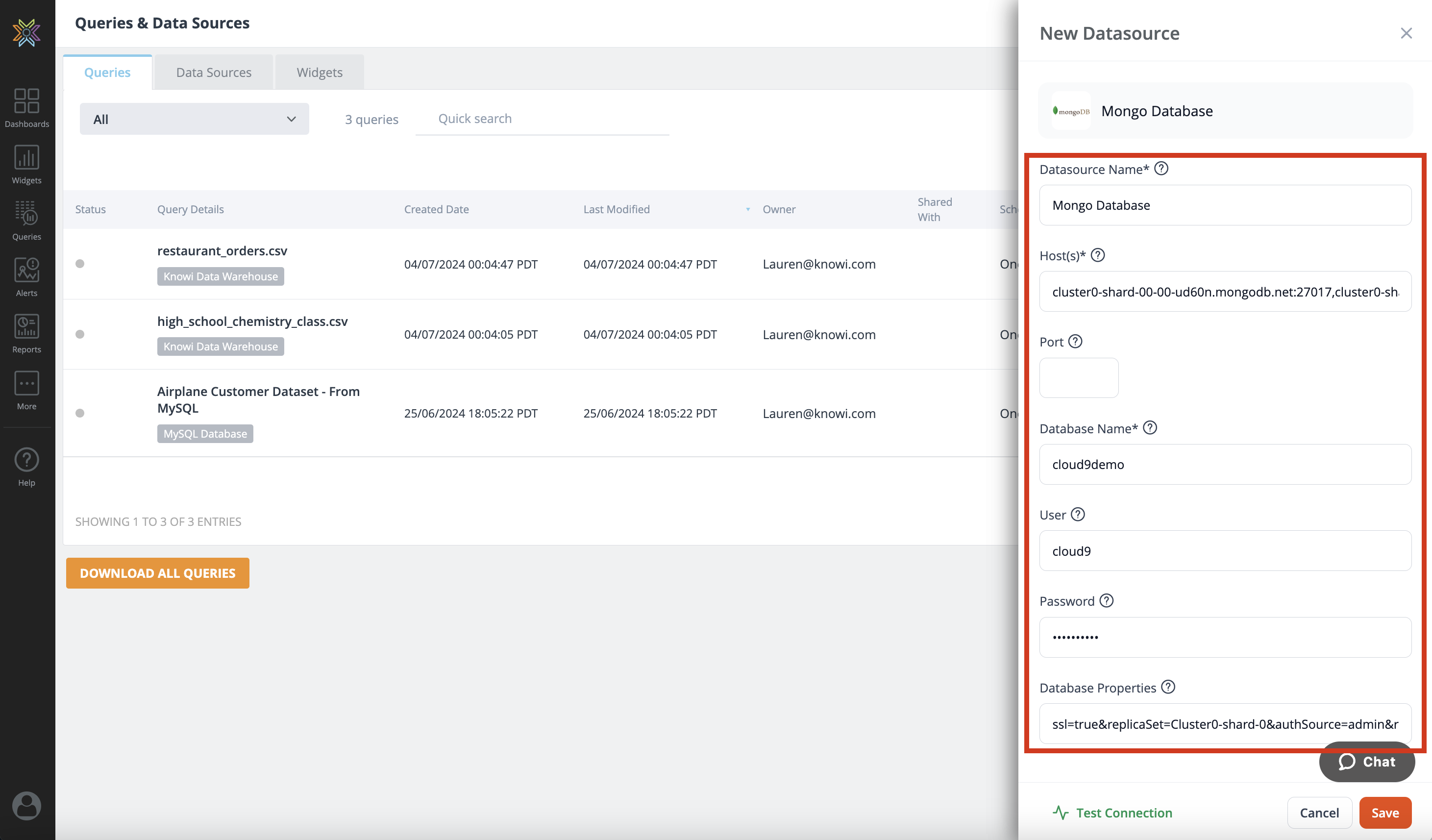Click Knowi Data Warehouse tag under high_school_chemistry_class.csv
Viewport: 1432px width, 840px height.
pos(221,346)
